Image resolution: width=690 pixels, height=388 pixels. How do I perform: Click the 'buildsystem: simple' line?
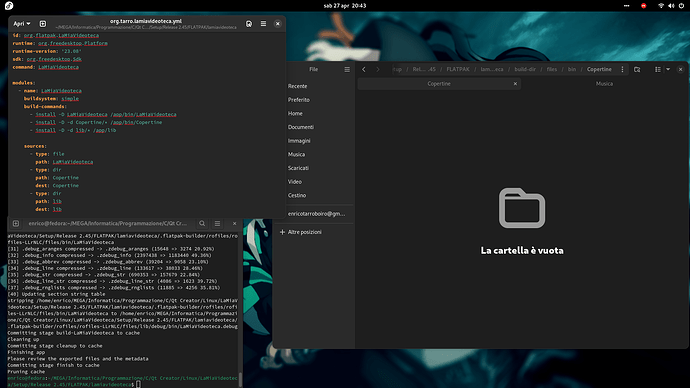pyautogui.click(x=51, y=99)
